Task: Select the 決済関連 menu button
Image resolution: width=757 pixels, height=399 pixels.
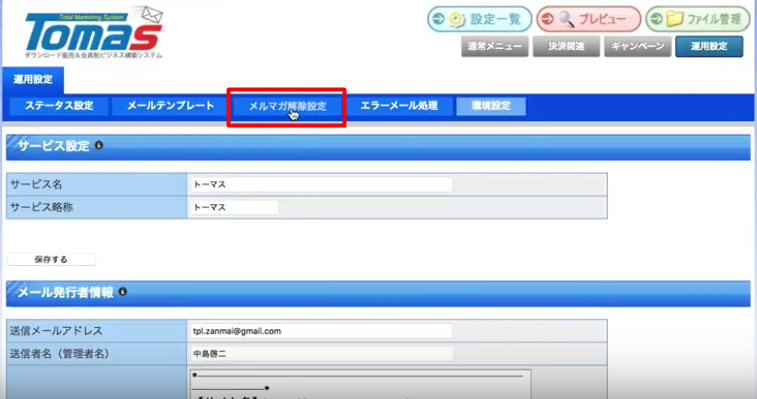Action: [x=566, y=46]
